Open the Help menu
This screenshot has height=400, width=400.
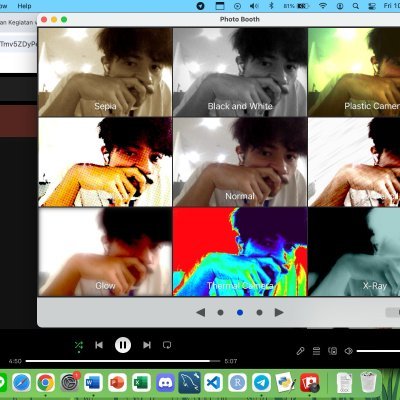coord(24,6)
